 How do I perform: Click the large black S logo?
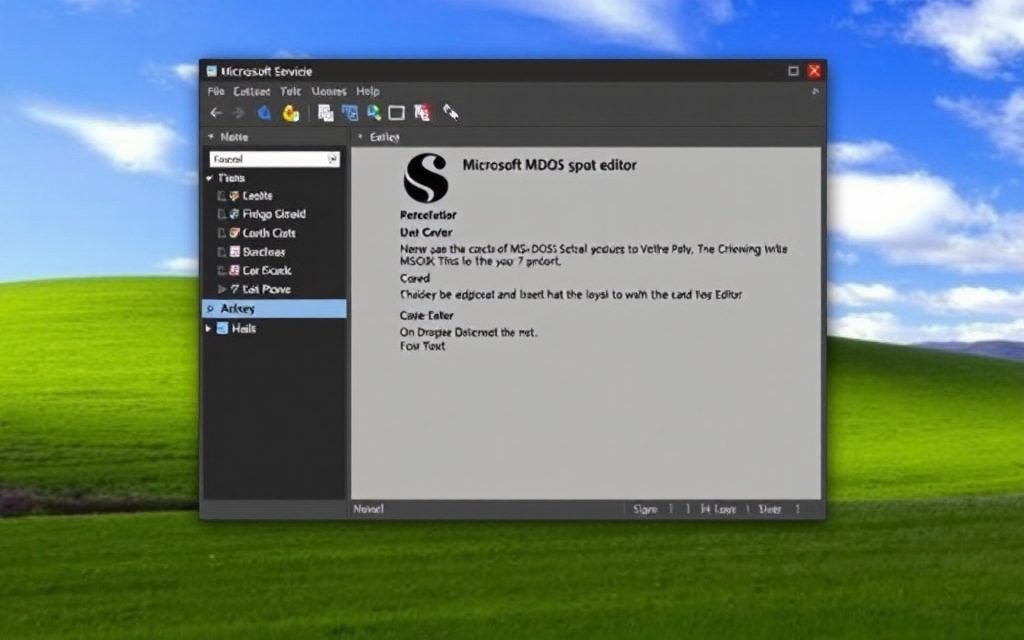(426, 178)
